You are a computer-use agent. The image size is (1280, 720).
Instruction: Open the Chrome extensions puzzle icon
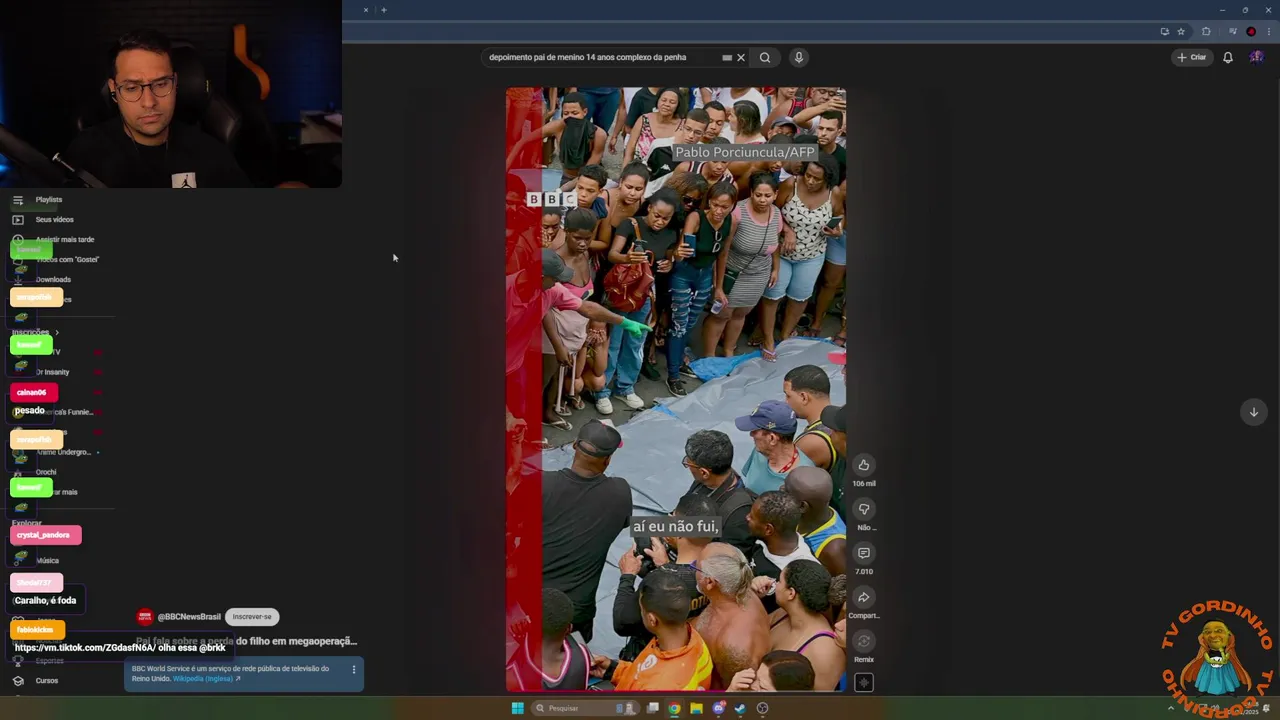1206,31
